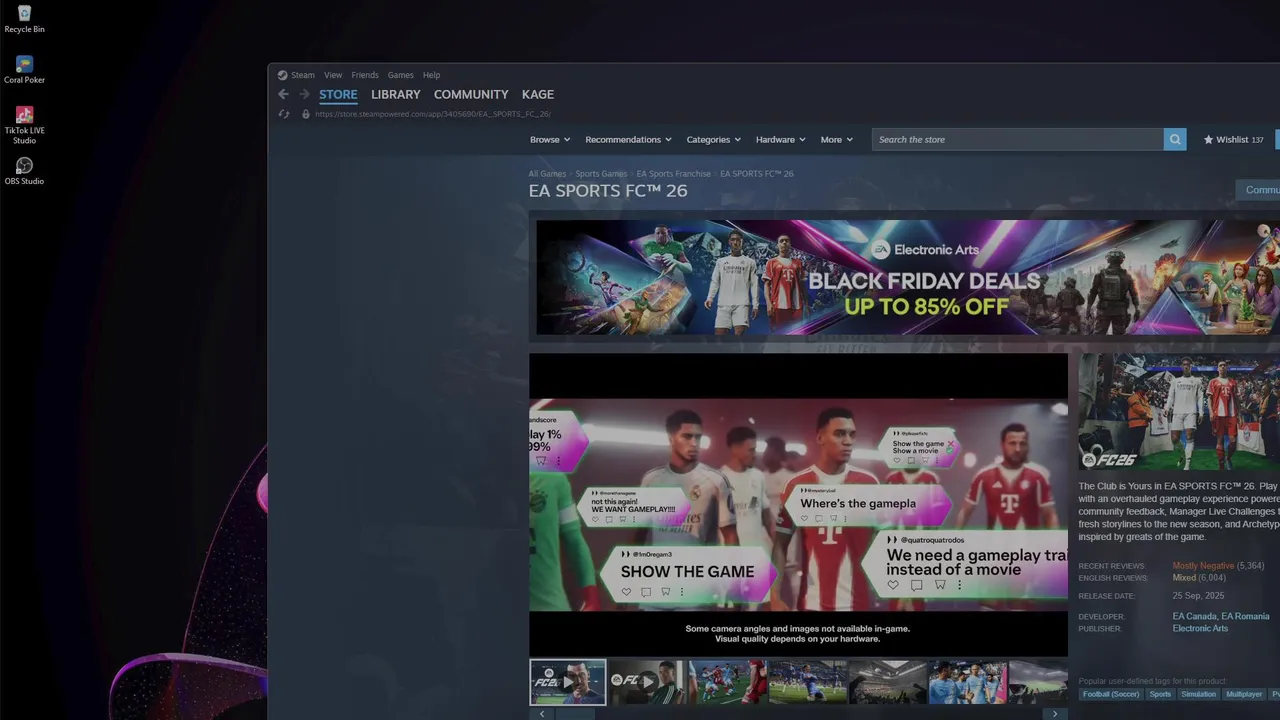The image size is (1280, 720).
Task: Select the second FC26 trailer thumbnail
Action: 647,682
